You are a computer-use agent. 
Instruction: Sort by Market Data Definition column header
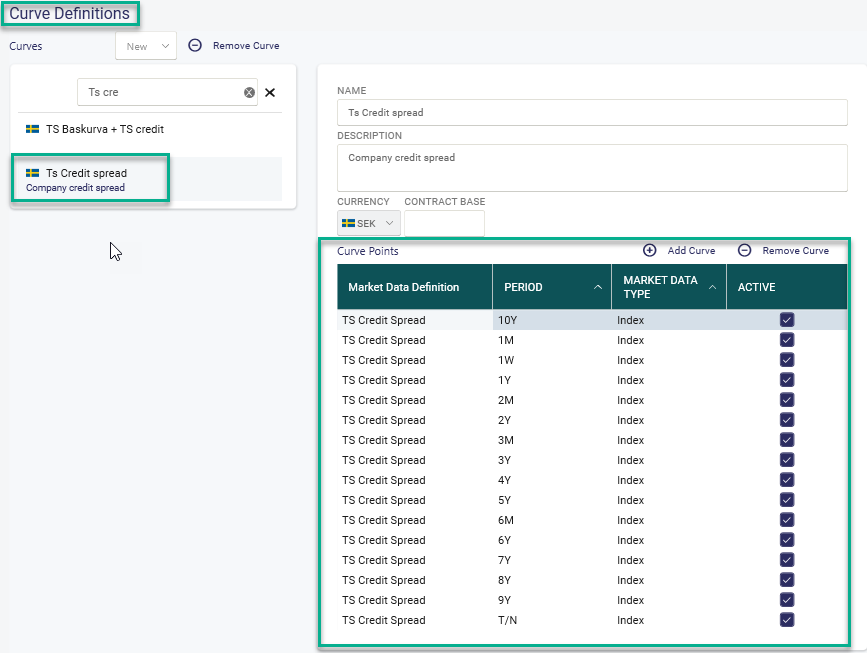click(x=404, y=287)
